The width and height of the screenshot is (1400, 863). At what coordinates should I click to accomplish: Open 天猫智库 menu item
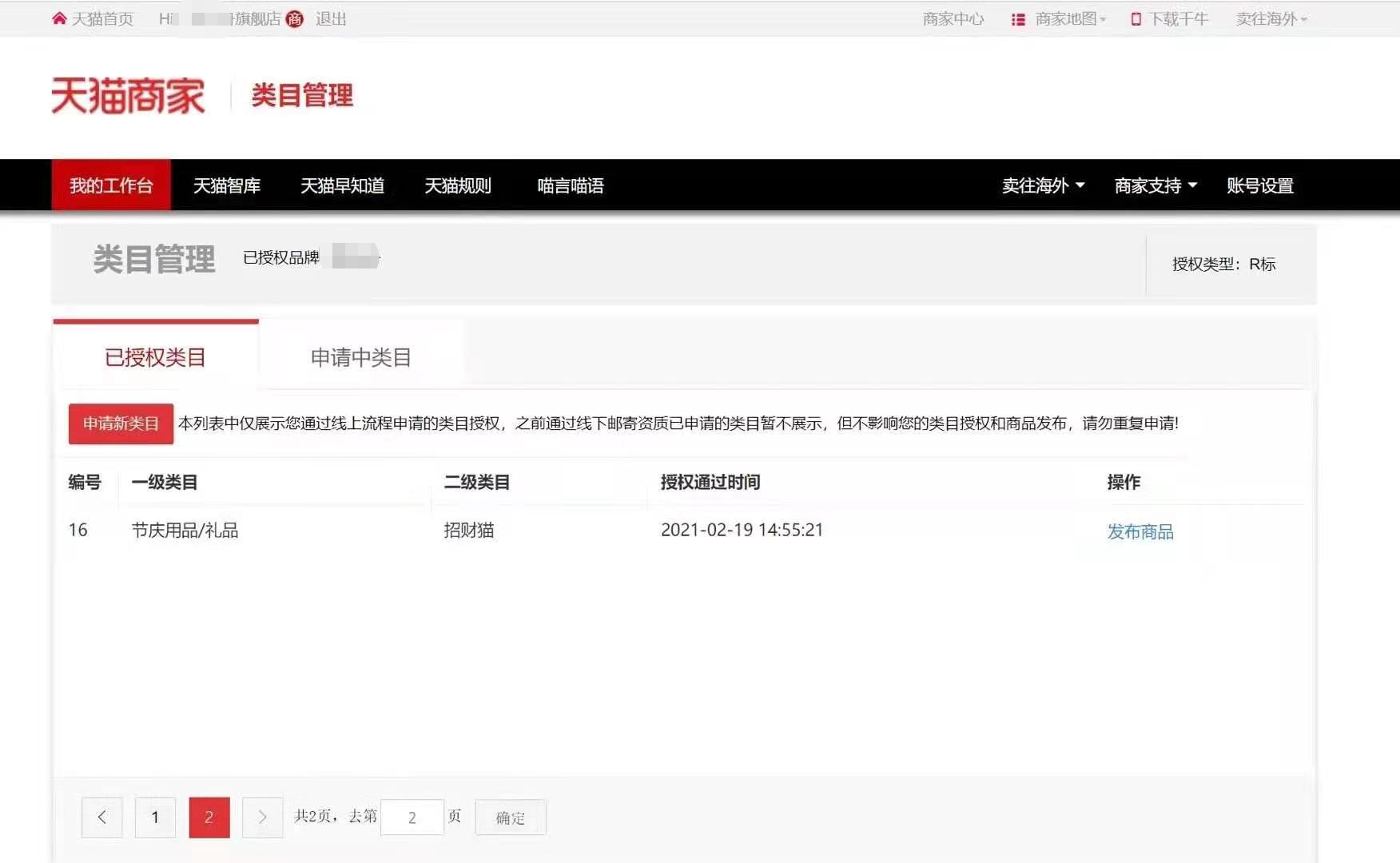227,185
